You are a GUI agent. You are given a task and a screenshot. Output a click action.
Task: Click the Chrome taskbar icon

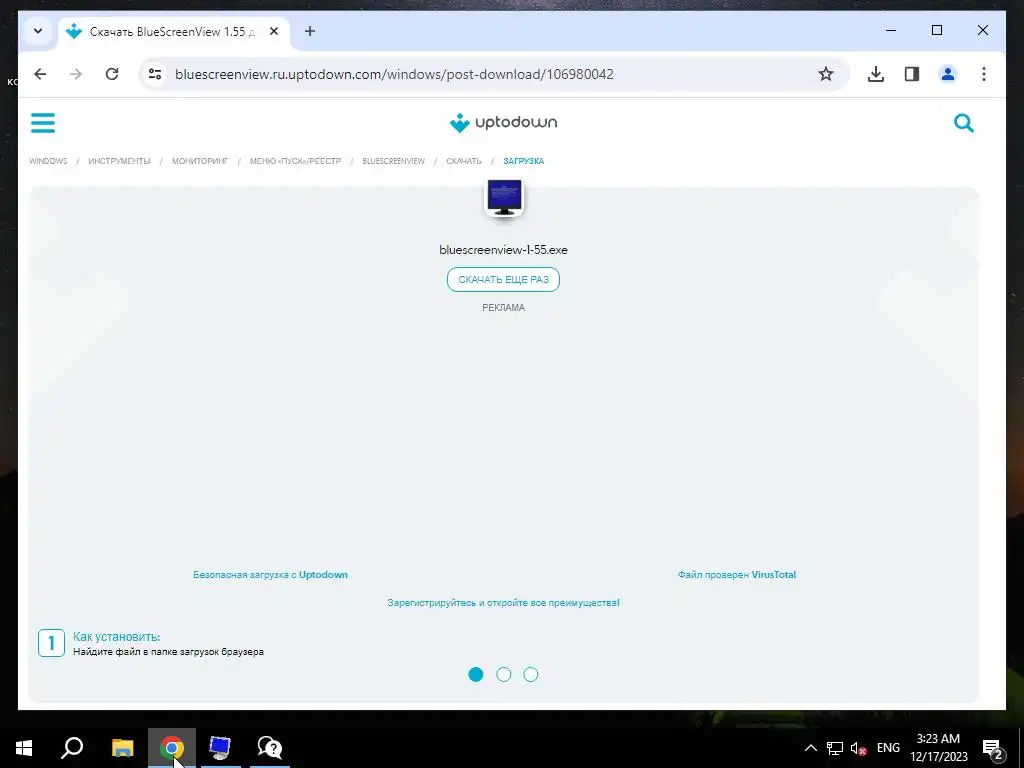(172, 748)
